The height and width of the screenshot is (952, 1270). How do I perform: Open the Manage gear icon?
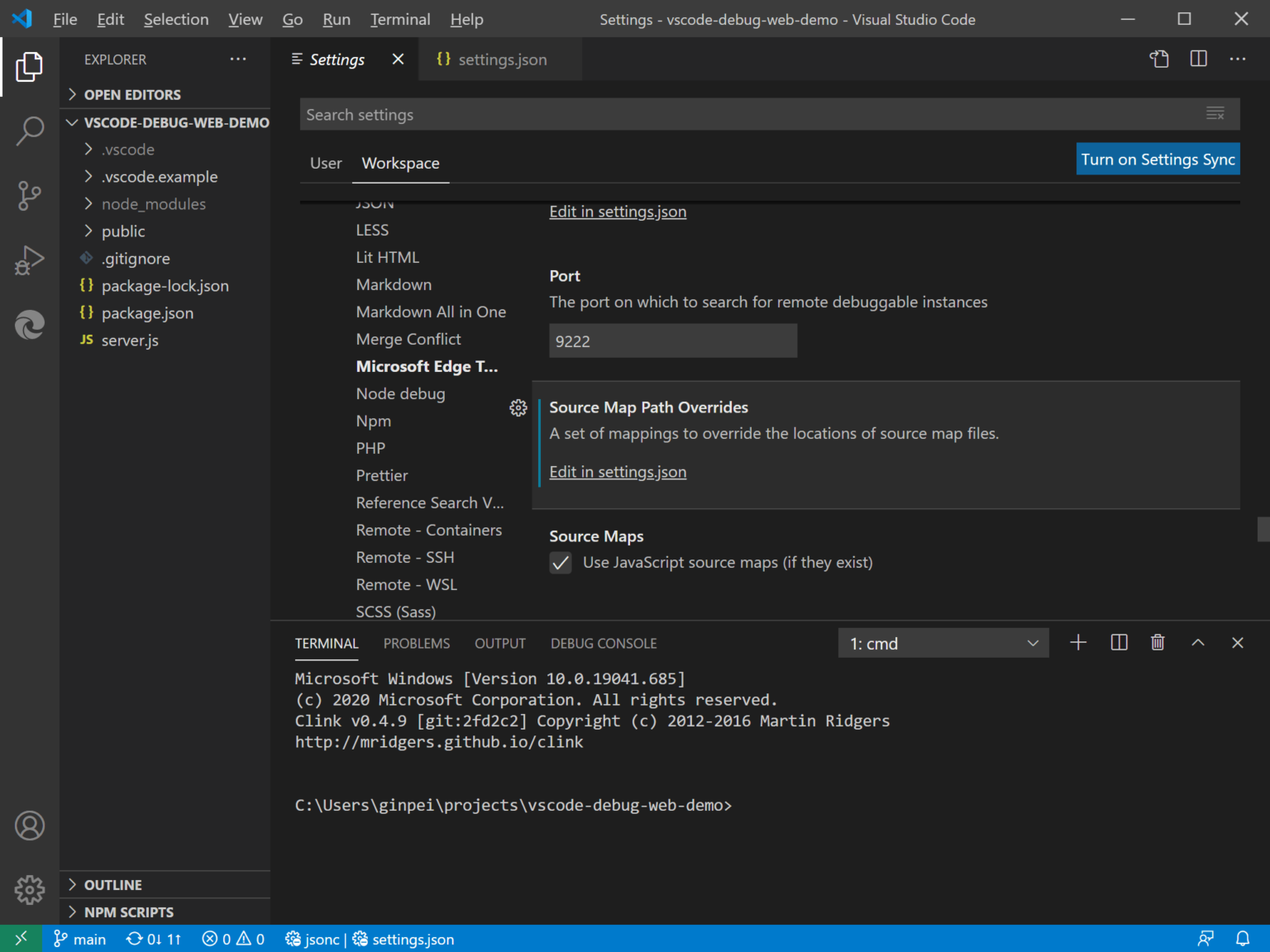pos(30,889)
